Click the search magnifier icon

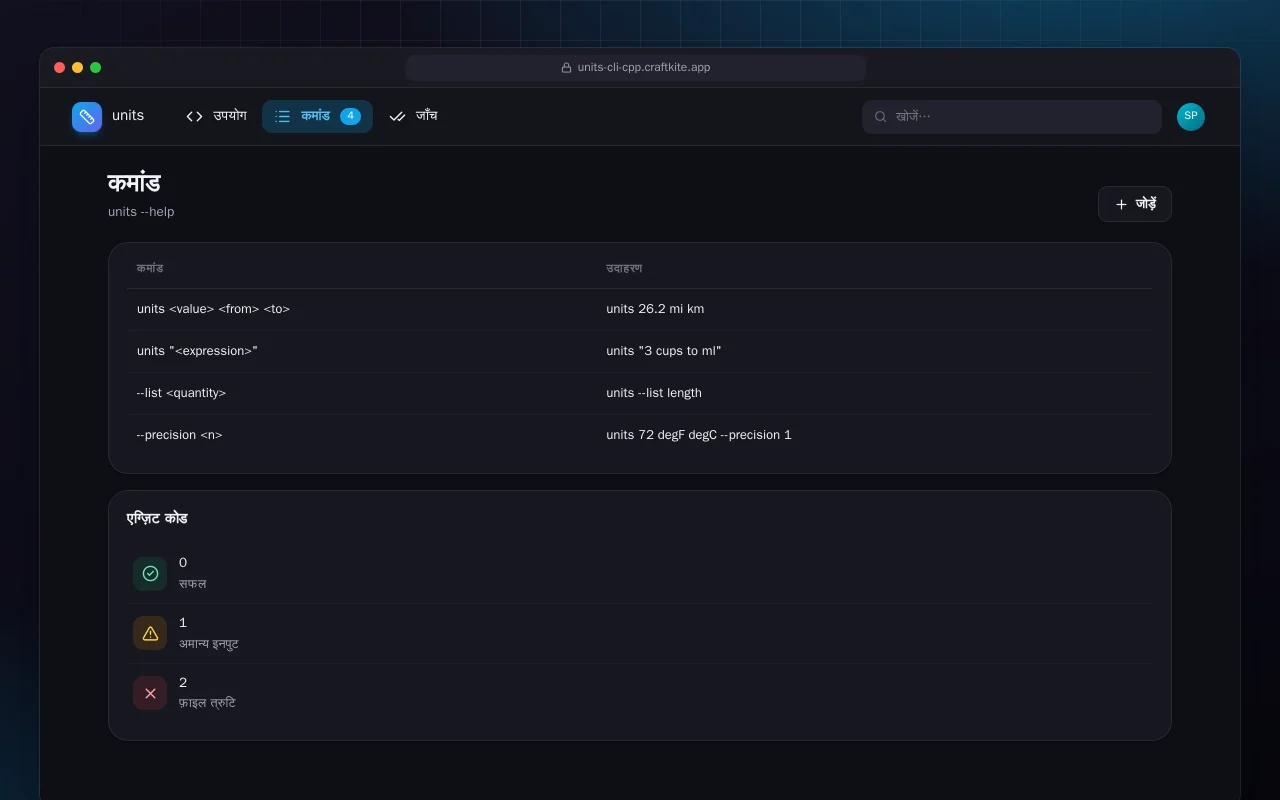tap(881, 117)
